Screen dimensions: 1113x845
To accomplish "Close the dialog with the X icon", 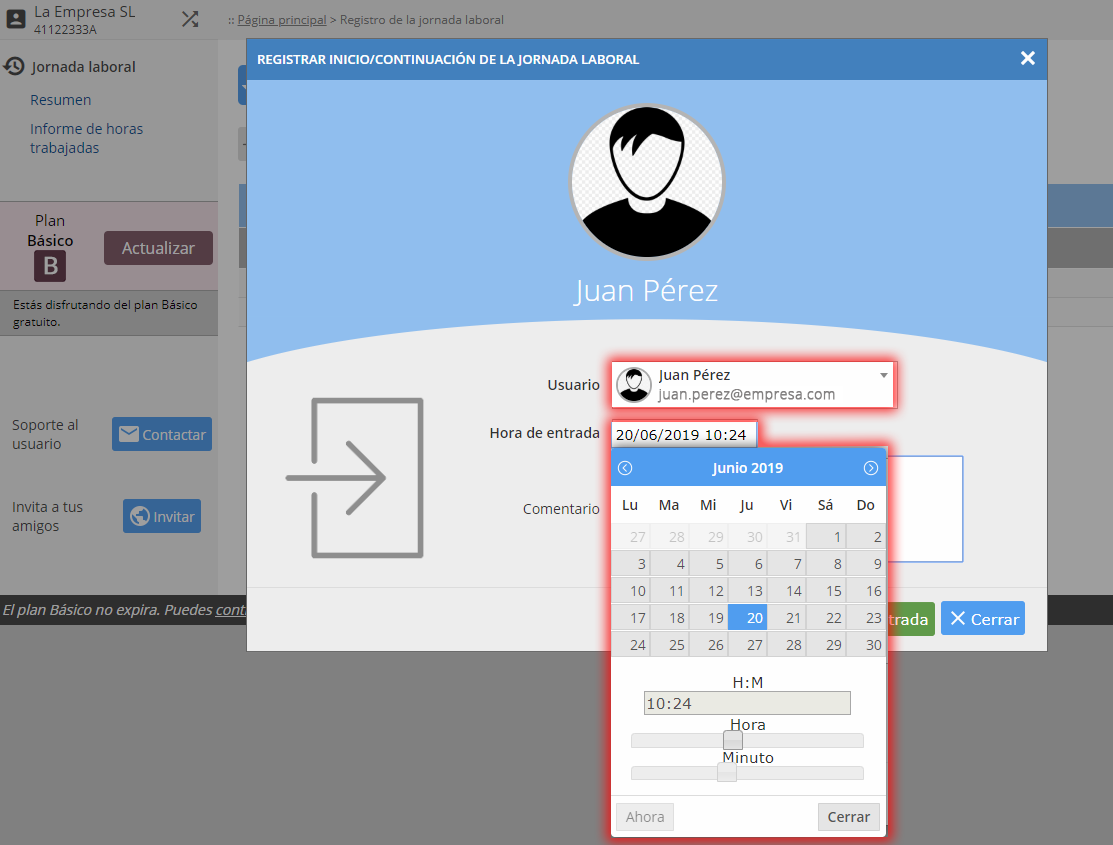I will pos(1027,58).
